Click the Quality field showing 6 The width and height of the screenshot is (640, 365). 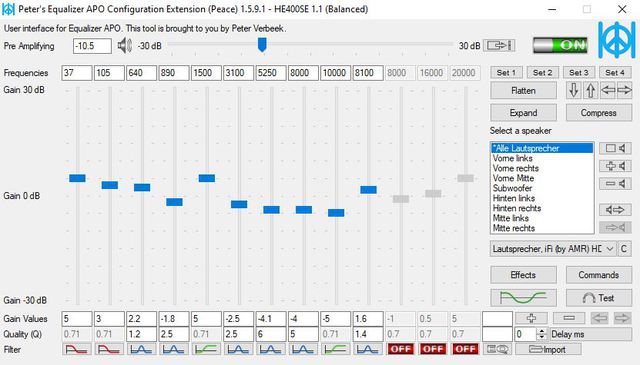click(x=271, y=334)
